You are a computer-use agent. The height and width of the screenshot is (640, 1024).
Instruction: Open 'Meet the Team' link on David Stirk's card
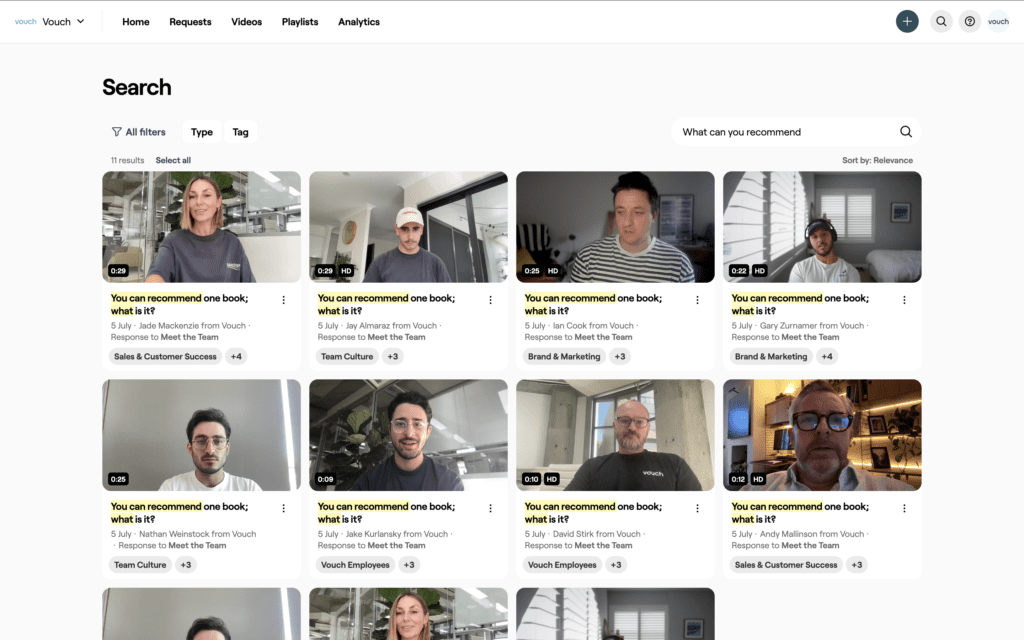tap(603, 545)
